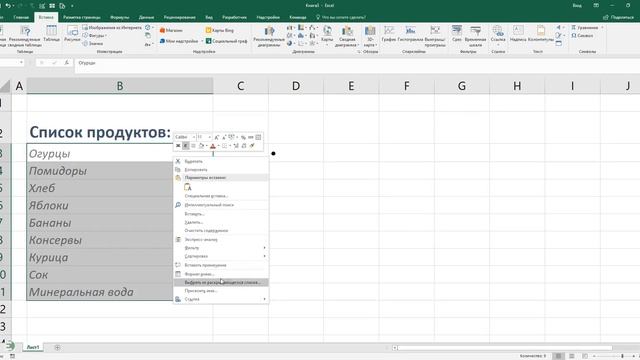Click the Что вы хотите сделать search box
The height and width of the screenshot is (360, 640).
coord(341,18)
